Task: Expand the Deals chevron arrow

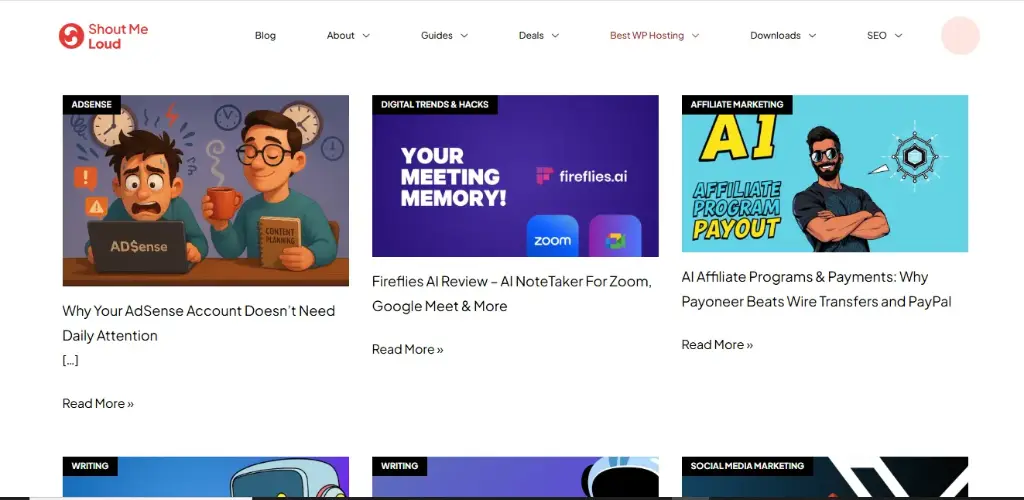Action: (555, 36)
